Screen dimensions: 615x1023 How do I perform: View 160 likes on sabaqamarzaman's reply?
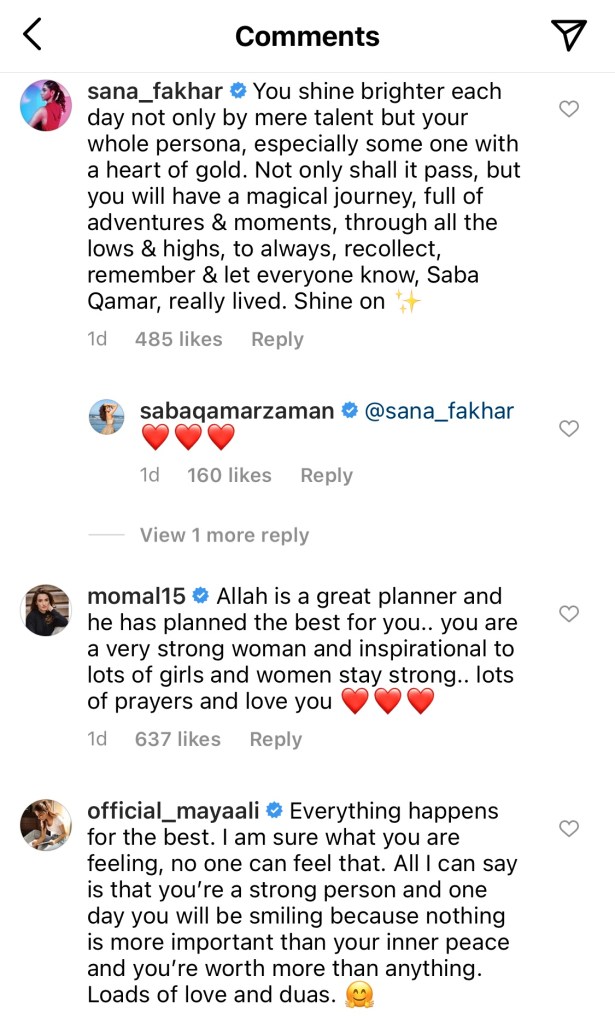click(228, 475)
